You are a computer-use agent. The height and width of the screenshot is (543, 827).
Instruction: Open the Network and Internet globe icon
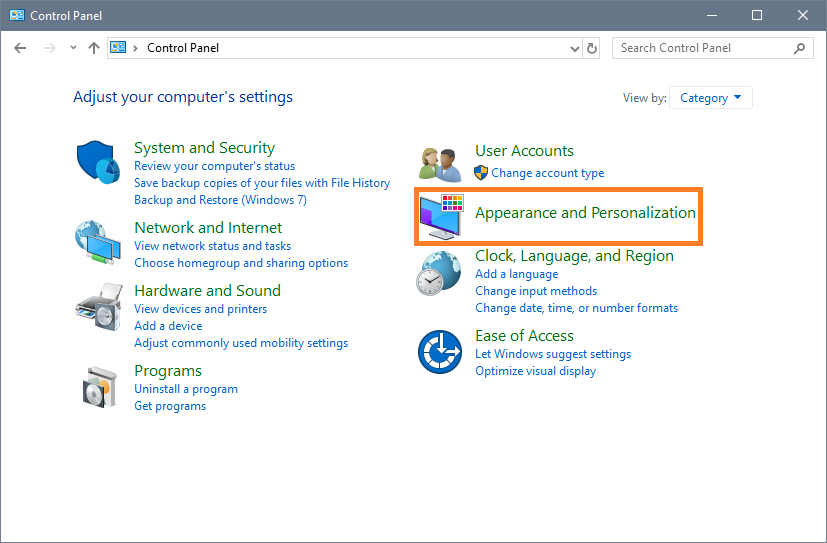pos(98,242)
